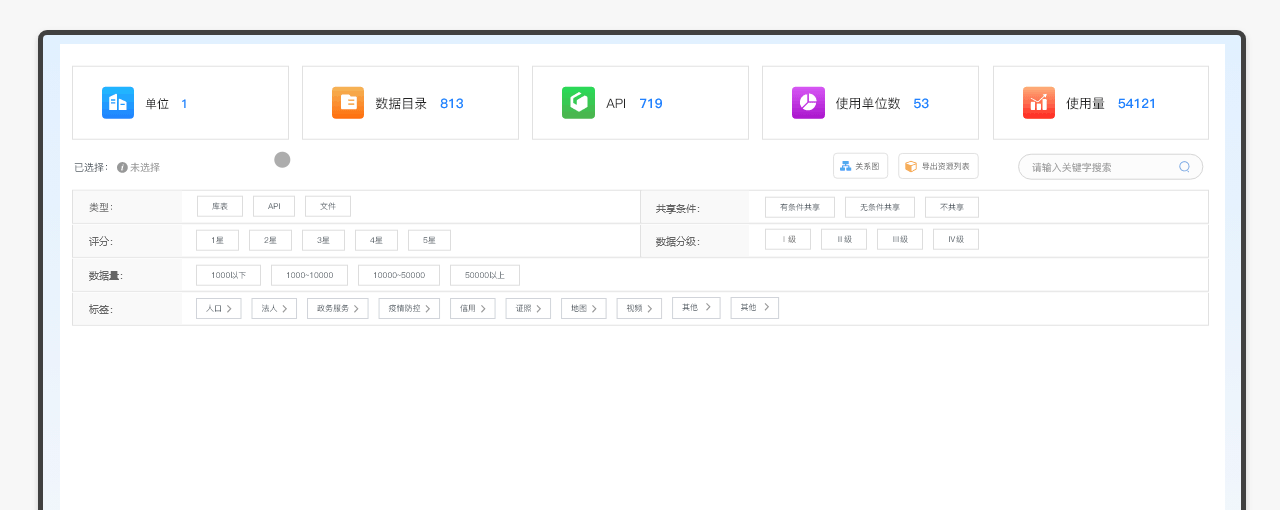Click the 单位 count 1
The width and height of the screenshot is (1280, 510).
(x=184, y=103)
